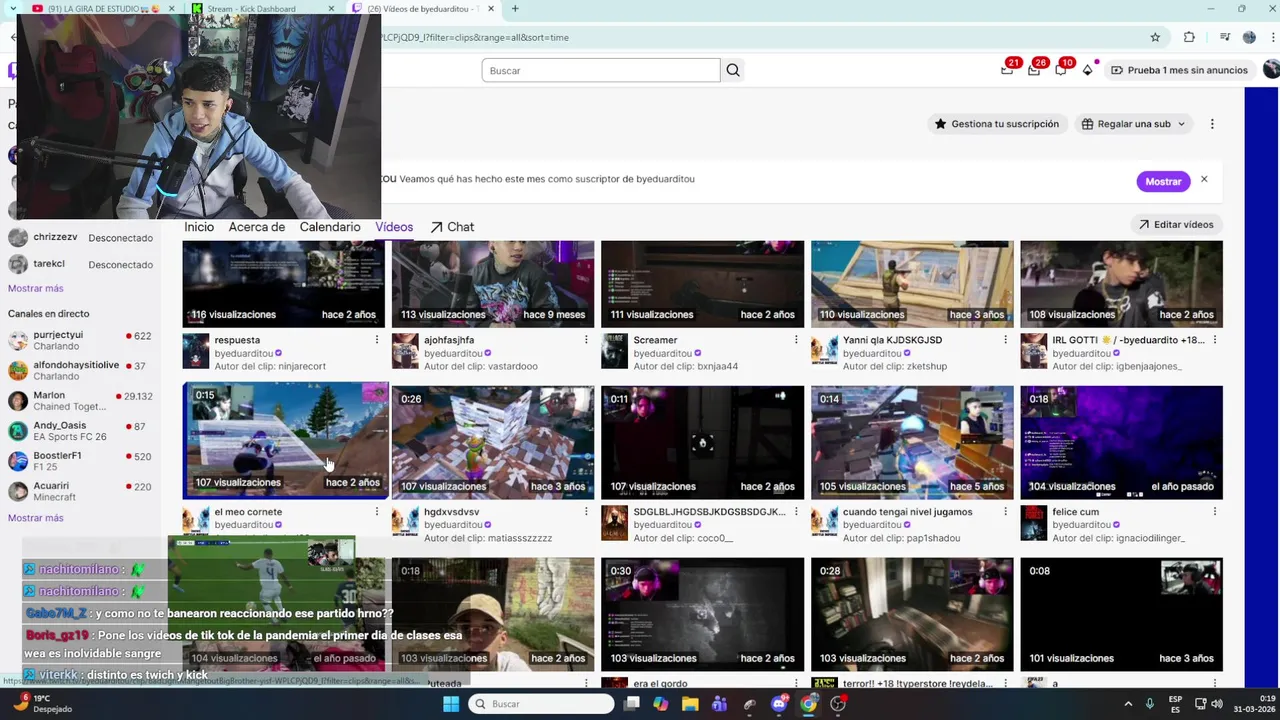Open channel options three-dot menu
Viewport: 1280px width, 720px height.
pyautogui.click(x=1212, y=124)
